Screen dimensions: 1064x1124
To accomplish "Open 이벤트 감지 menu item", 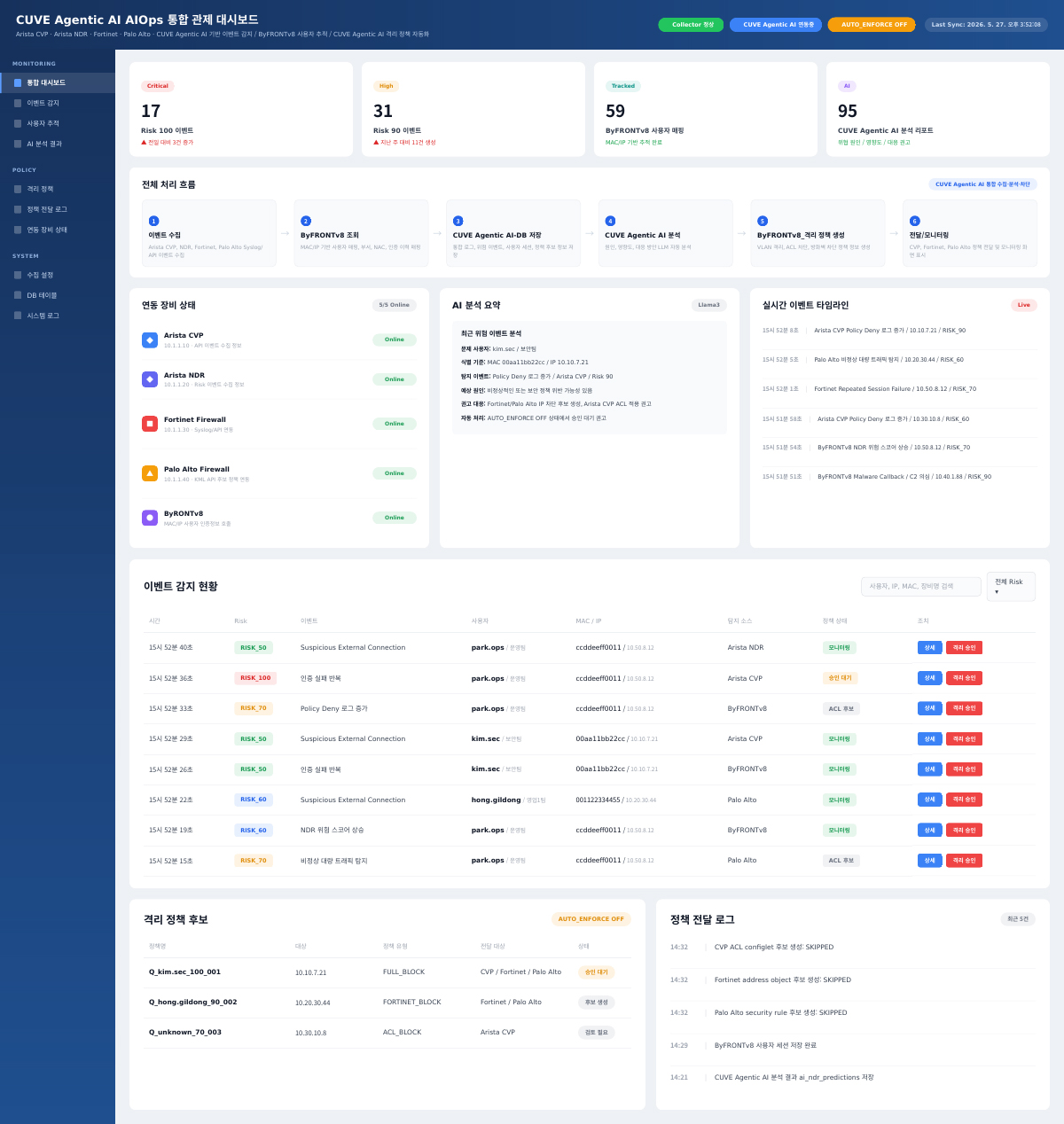I will [58, 103].
